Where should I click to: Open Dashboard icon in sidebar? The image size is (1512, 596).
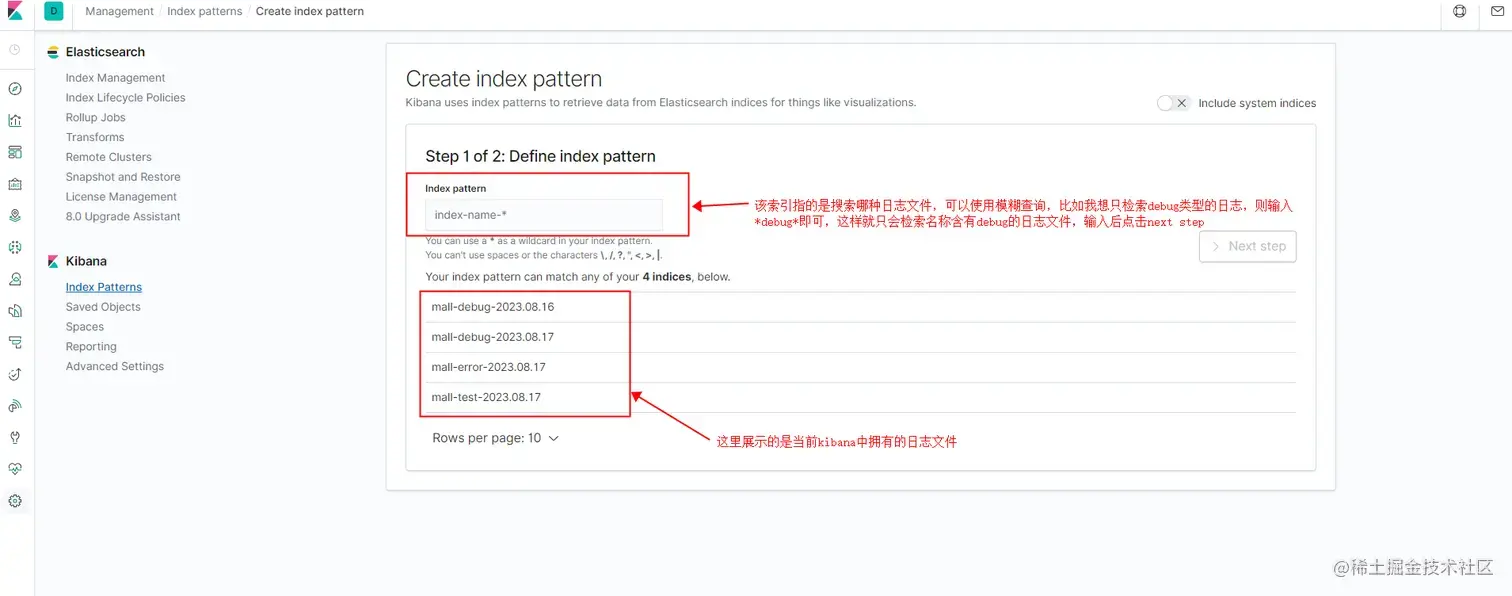(x=15, y=152)
